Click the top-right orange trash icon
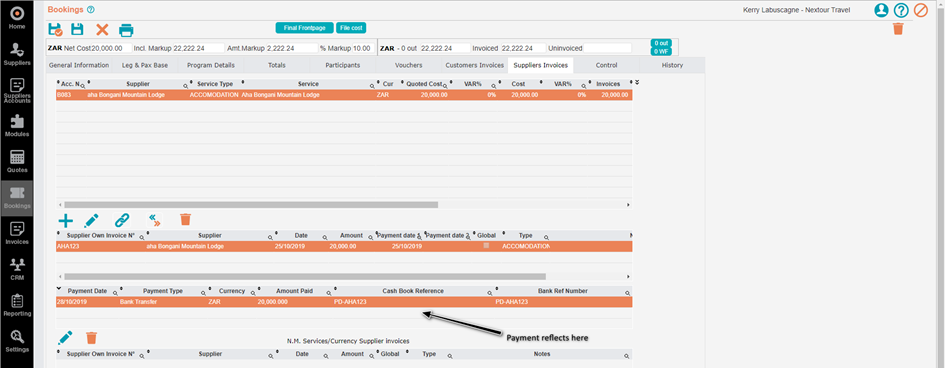This screenshot has height=368, width=945. pos(898,28)
